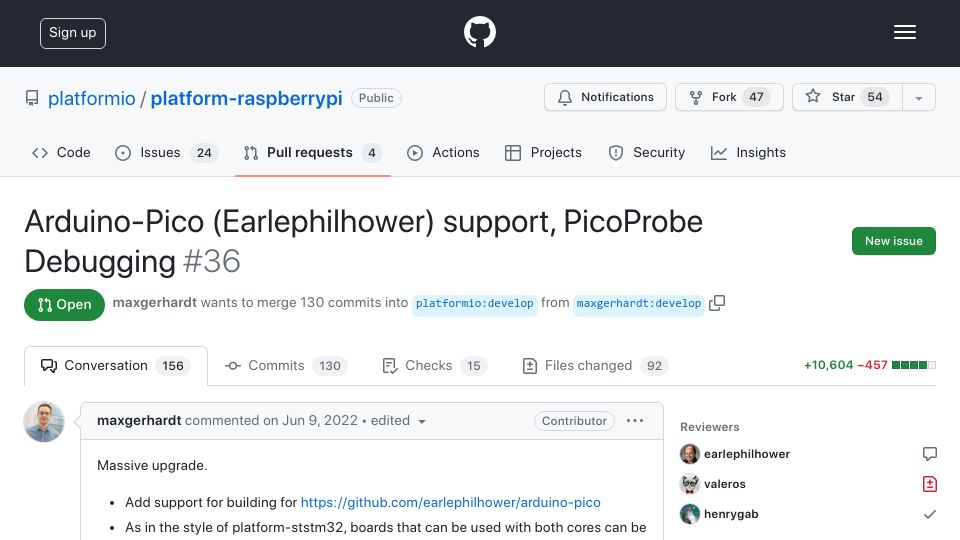
Task: Open the Pull requests tab
Action: coord(313,152)
